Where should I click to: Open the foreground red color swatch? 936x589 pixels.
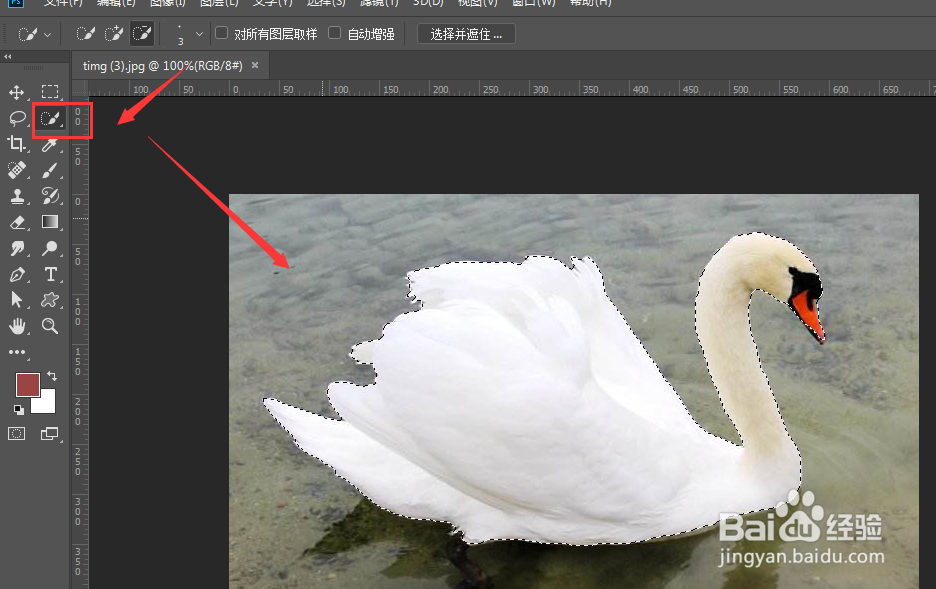pyautogui.click(x=27, y=385)
